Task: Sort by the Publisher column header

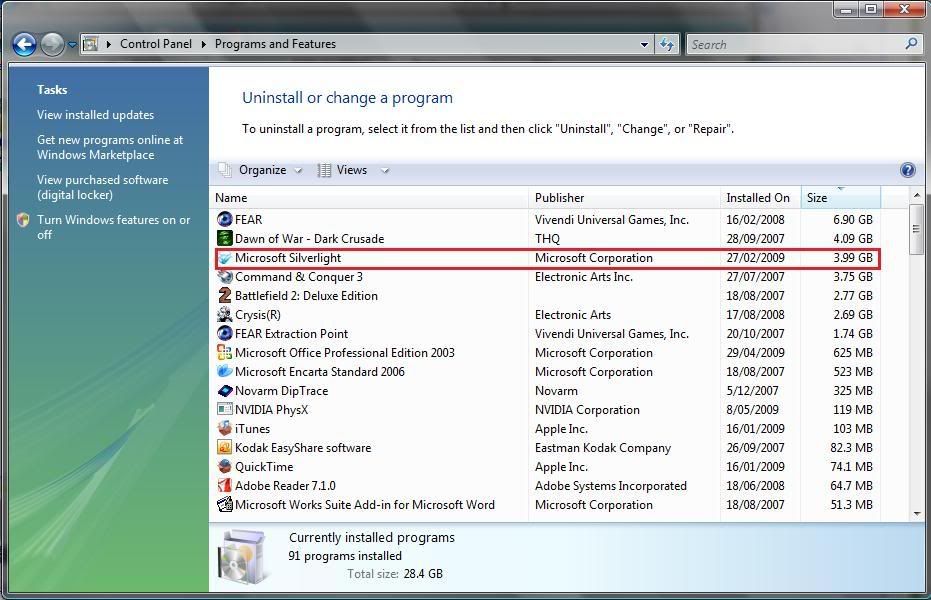Action: coord(623,198)
